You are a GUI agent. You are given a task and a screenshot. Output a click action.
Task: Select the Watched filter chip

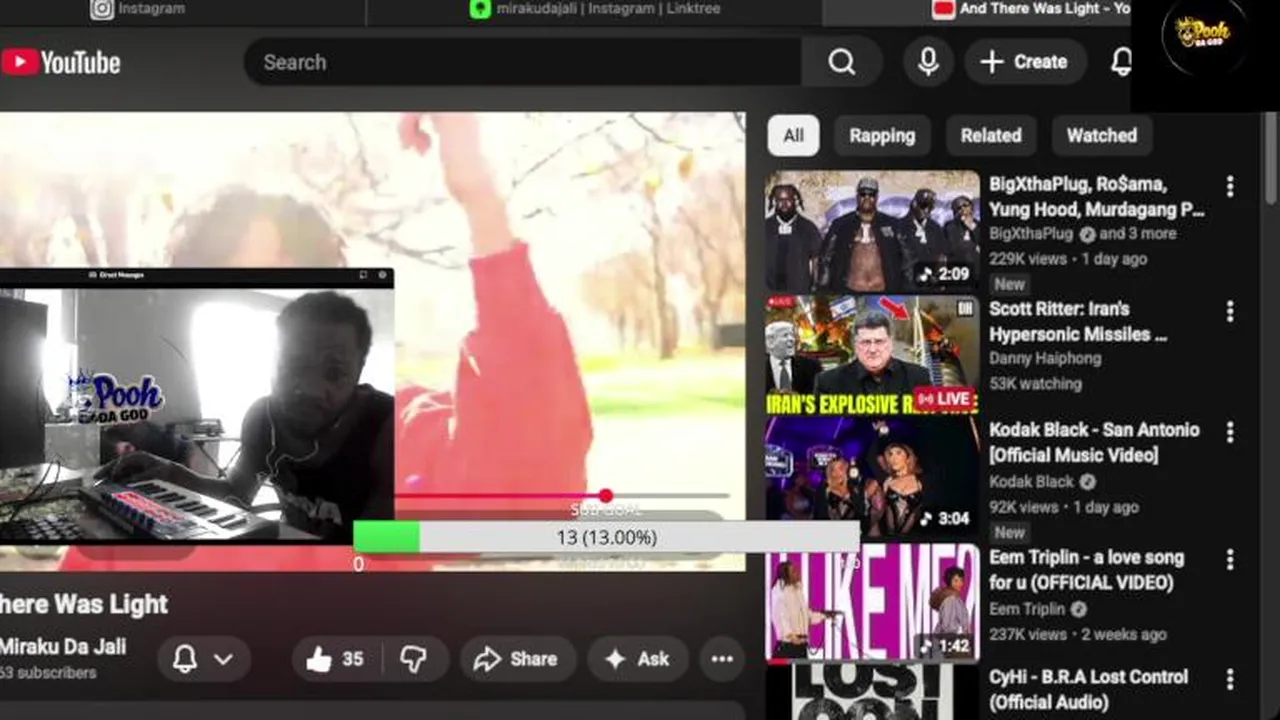pos(1101,135)
